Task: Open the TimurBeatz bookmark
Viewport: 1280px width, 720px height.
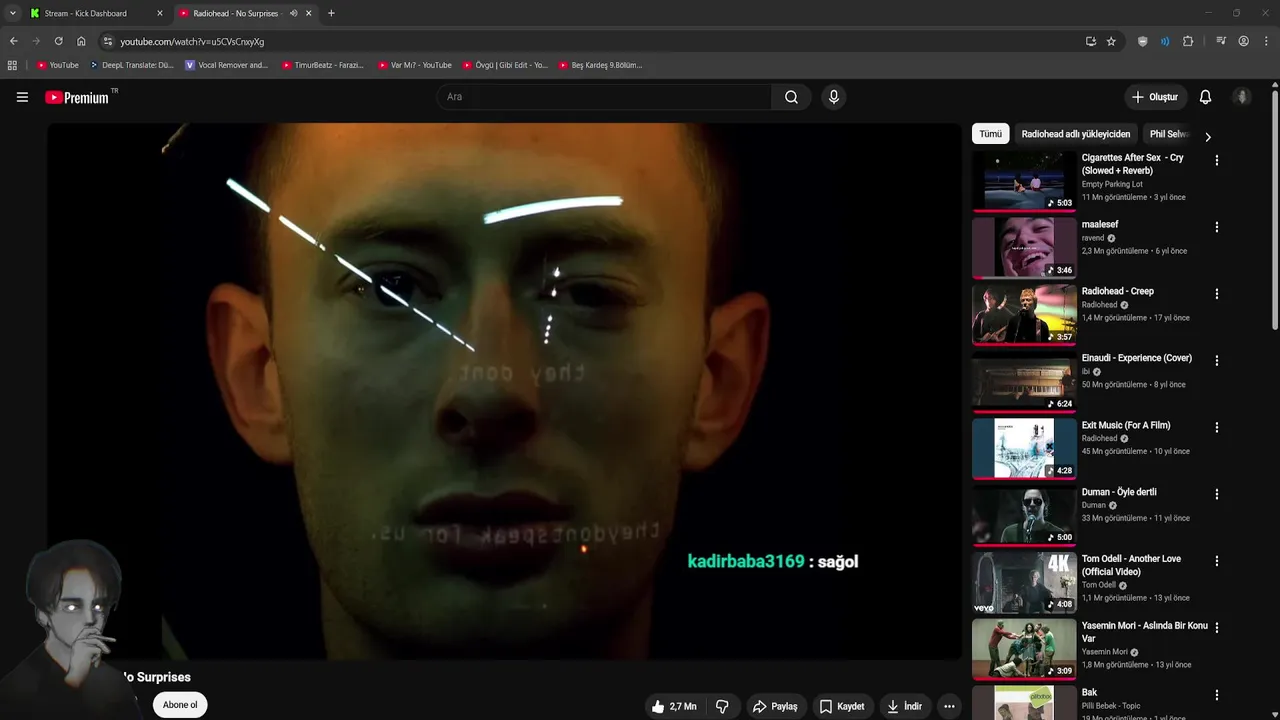Action: (322, 65)
